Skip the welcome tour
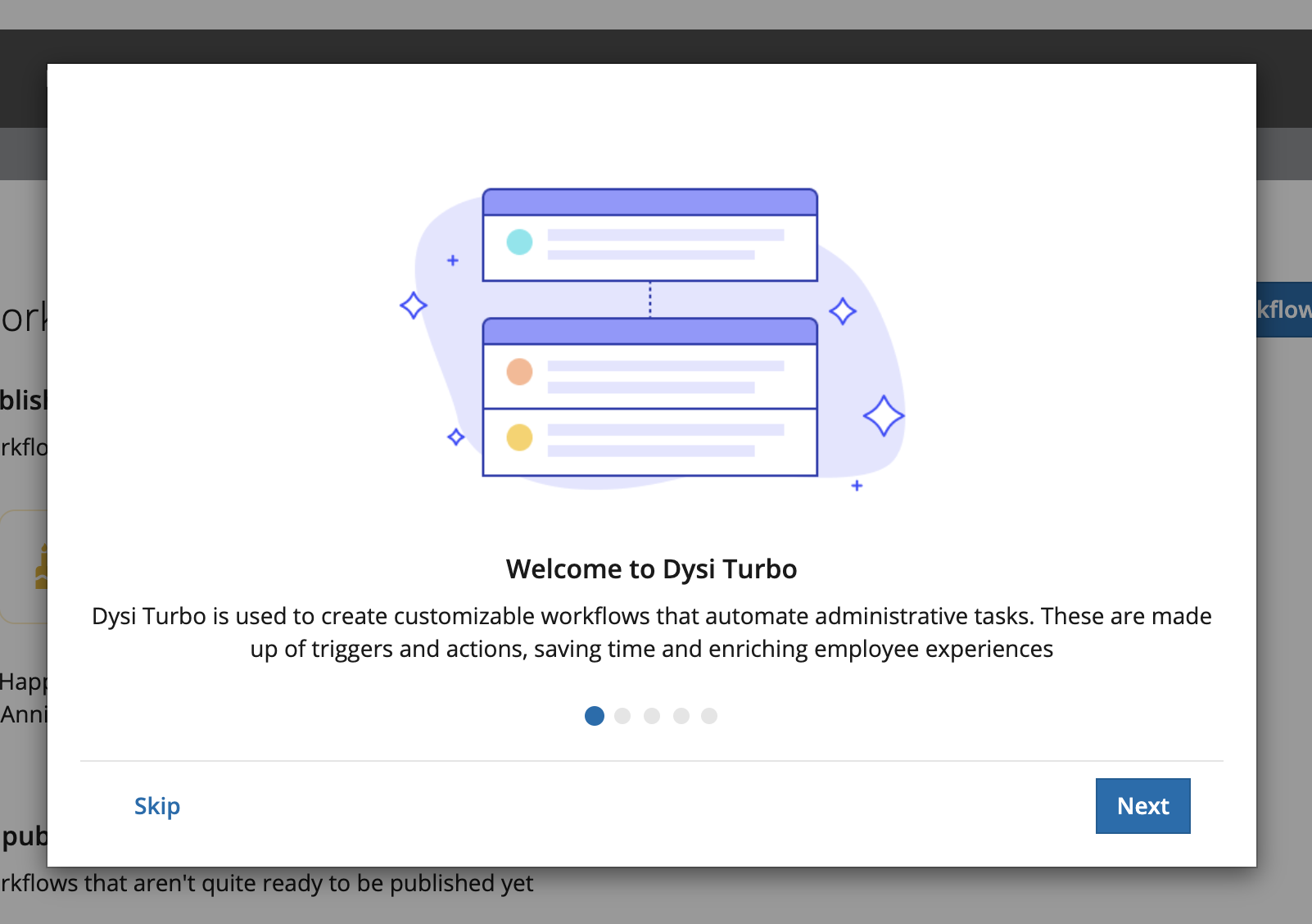The image size is (1312, 924). 157,806
